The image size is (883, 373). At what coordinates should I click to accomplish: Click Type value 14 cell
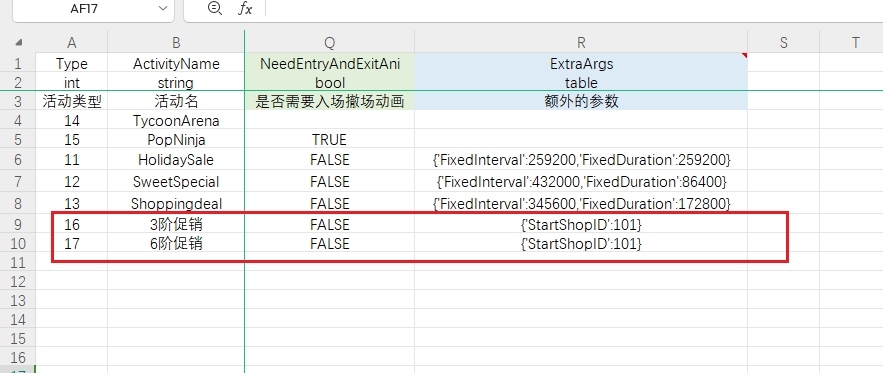tap(72, 121)
